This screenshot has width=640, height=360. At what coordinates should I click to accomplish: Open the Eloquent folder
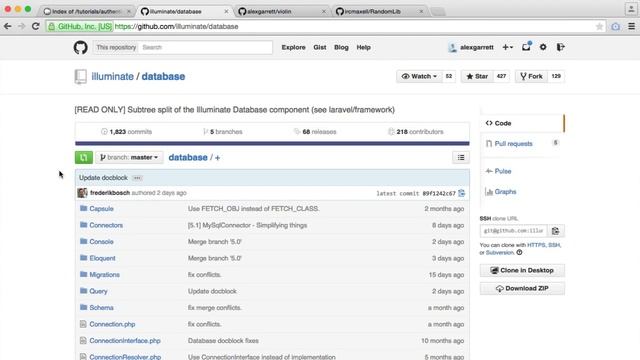(102, 258)
